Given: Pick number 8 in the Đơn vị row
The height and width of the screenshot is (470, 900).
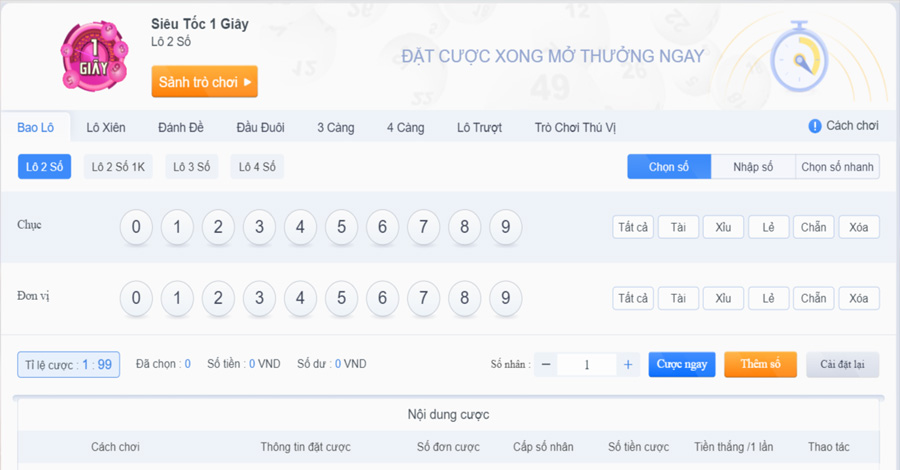Looking at the screenshot, I should click(464, 298).
